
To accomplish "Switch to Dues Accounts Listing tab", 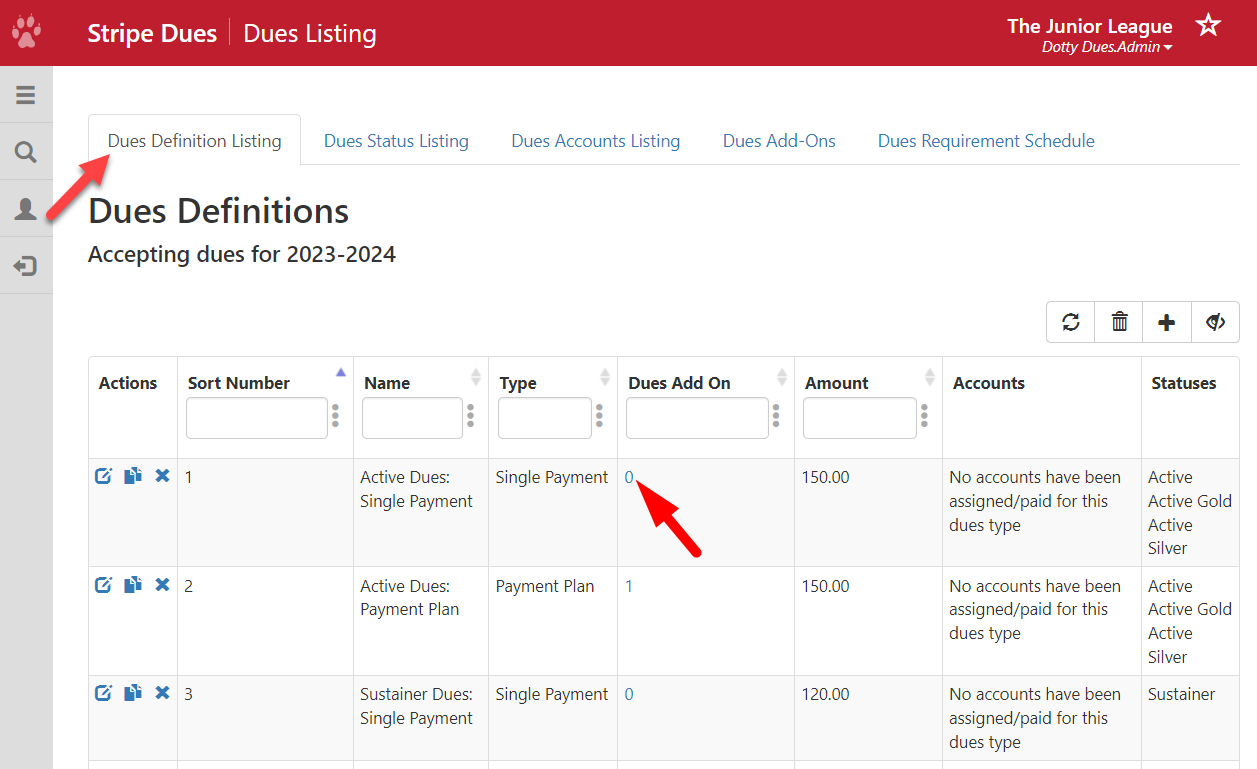I will tap(596, 141).
